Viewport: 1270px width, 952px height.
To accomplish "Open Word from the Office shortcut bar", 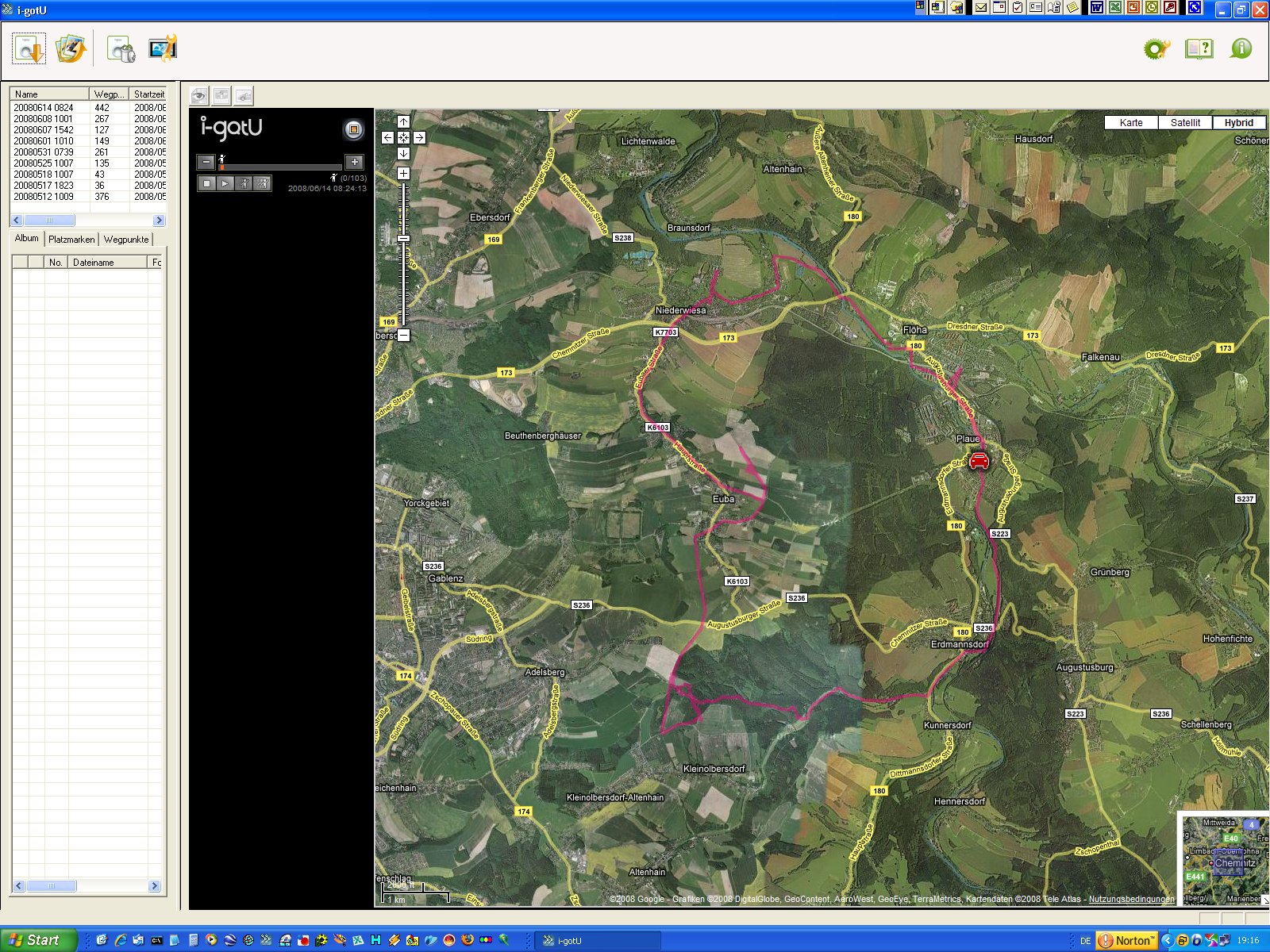I will pos(1097,8).
